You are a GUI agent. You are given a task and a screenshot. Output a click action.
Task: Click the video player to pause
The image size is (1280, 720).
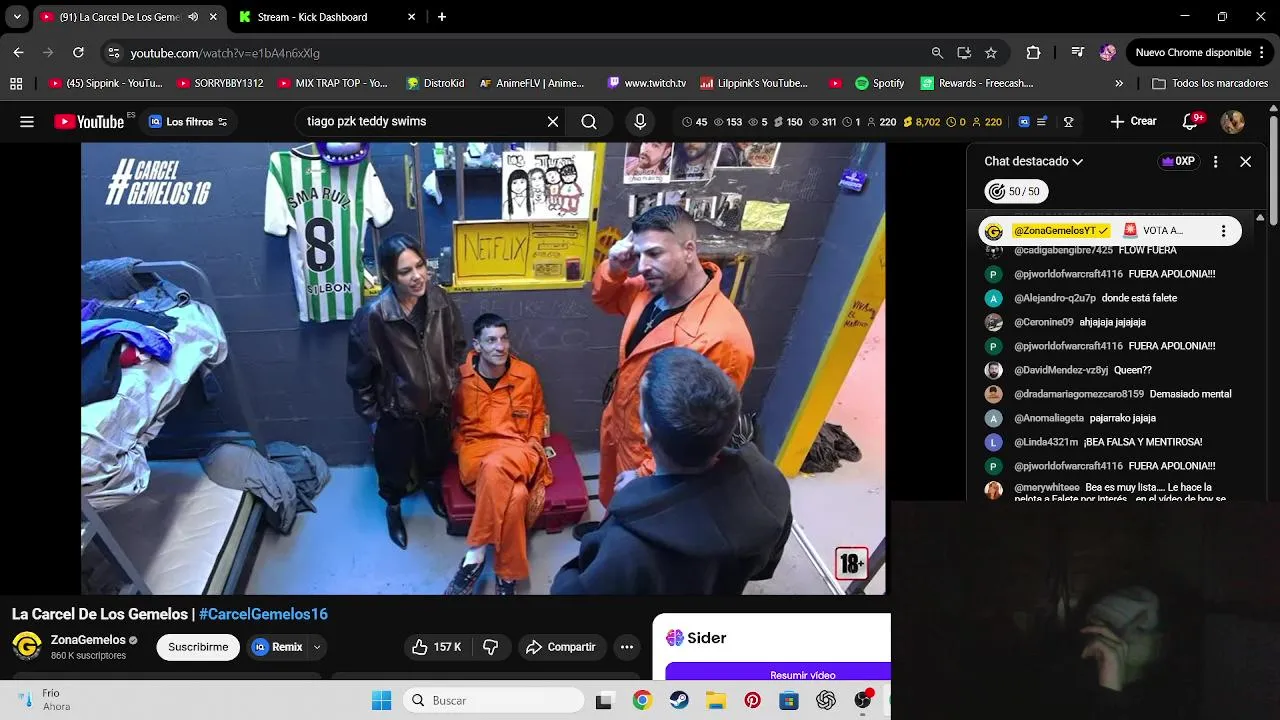click(x=483, y=368)
